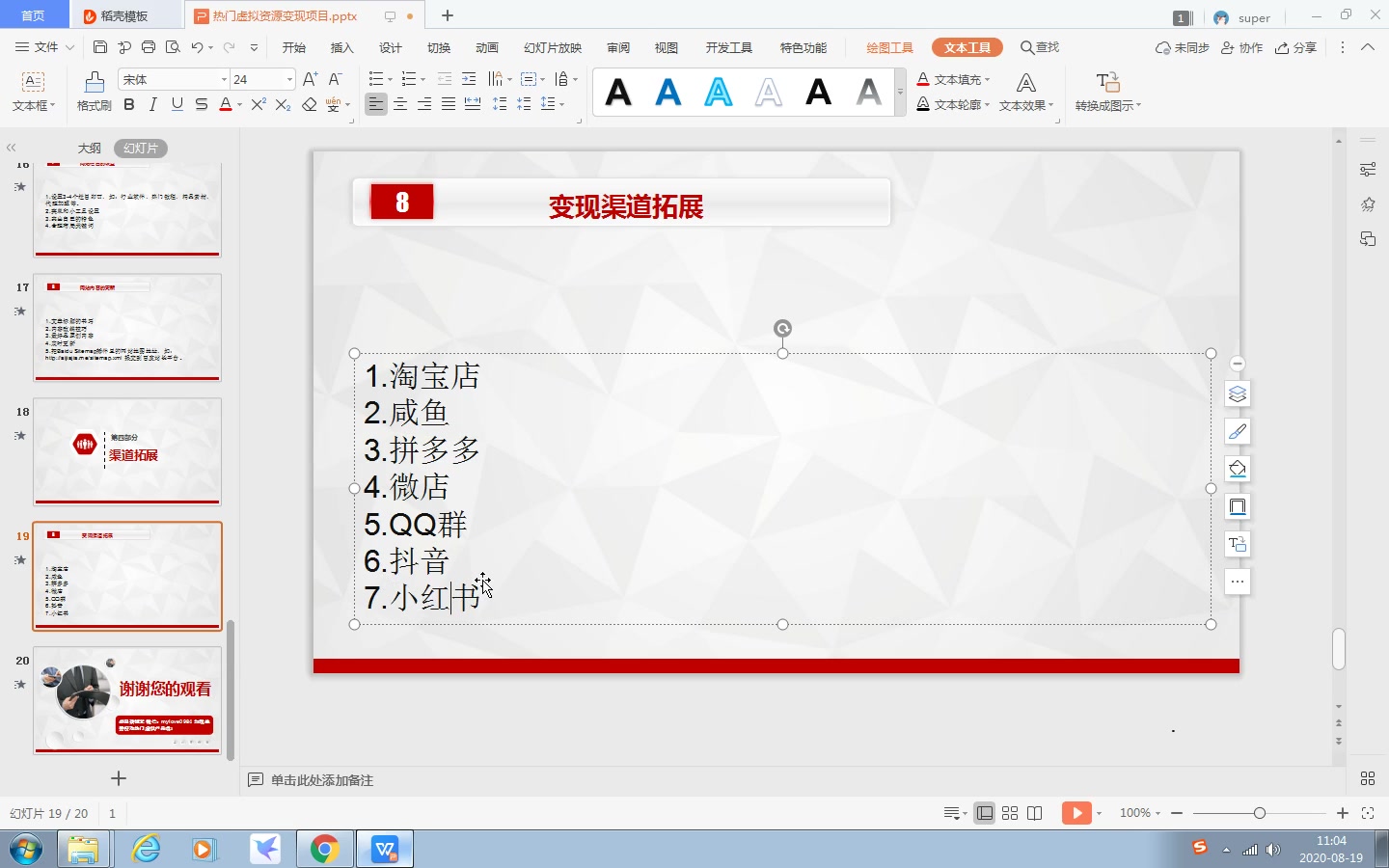Click the Undo arrow icon

197,47
